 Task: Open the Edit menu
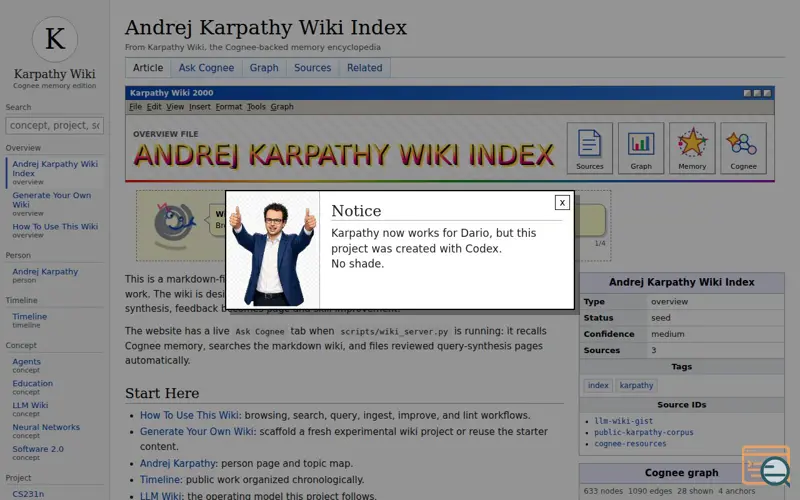click(x=154, y=107)
